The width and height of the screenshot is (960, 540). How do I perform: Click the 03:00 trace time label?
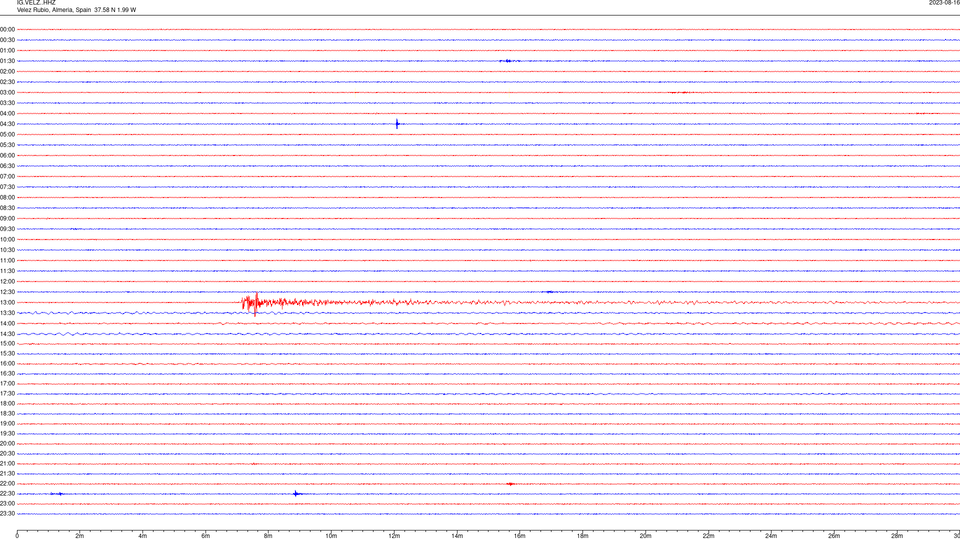point(7,92)
